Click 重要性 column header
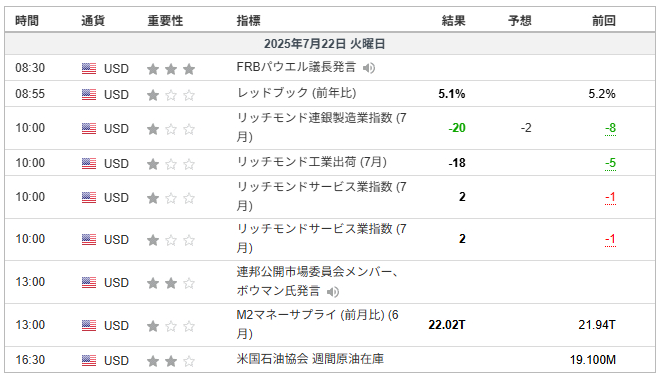 (165, 20)
